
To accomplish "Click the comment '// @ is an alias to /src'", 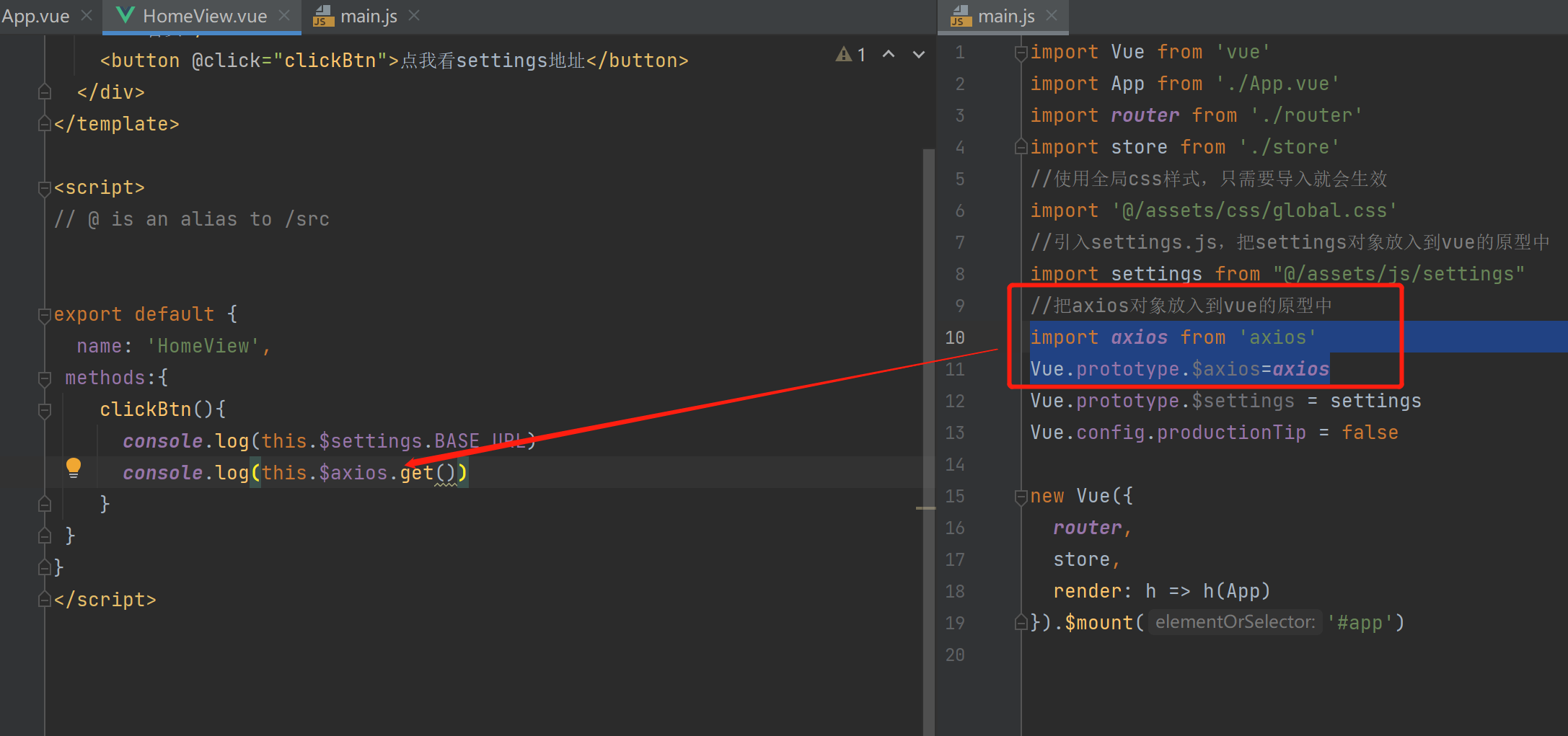I will [x=192, y=219].
